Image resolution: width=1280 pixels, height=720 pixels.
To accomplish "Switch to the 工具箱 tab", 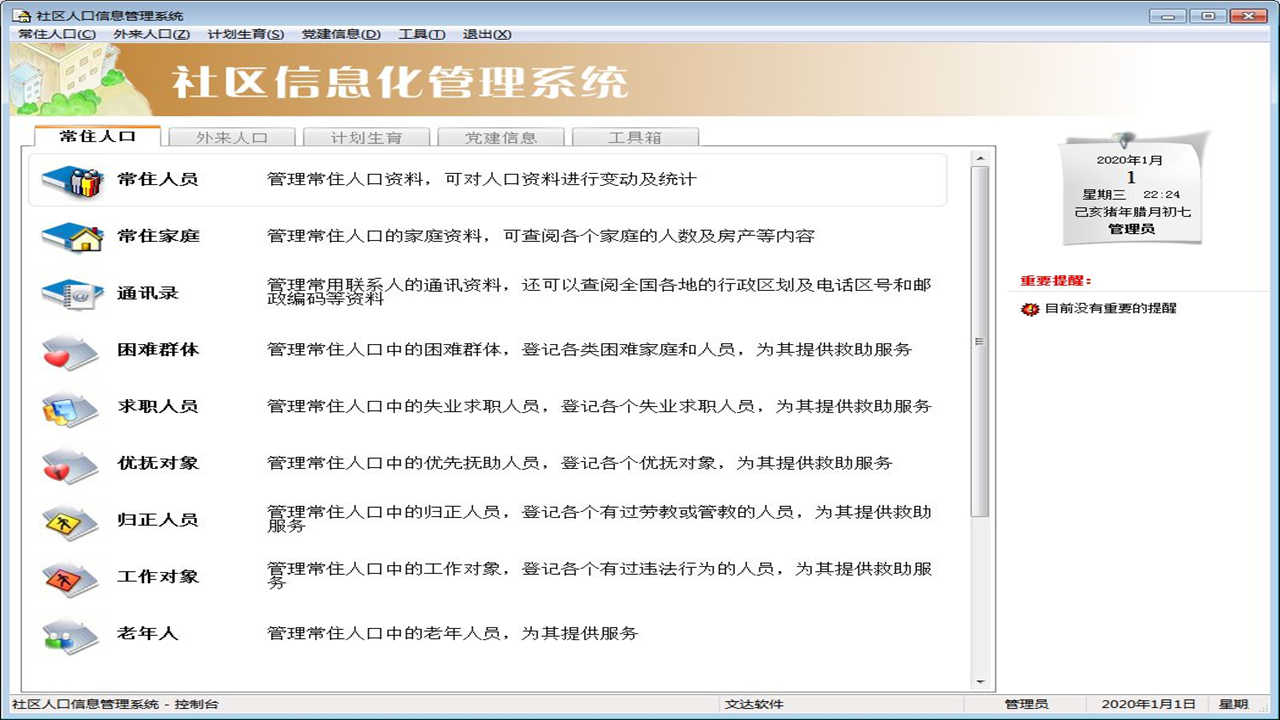I will [633, 138].
